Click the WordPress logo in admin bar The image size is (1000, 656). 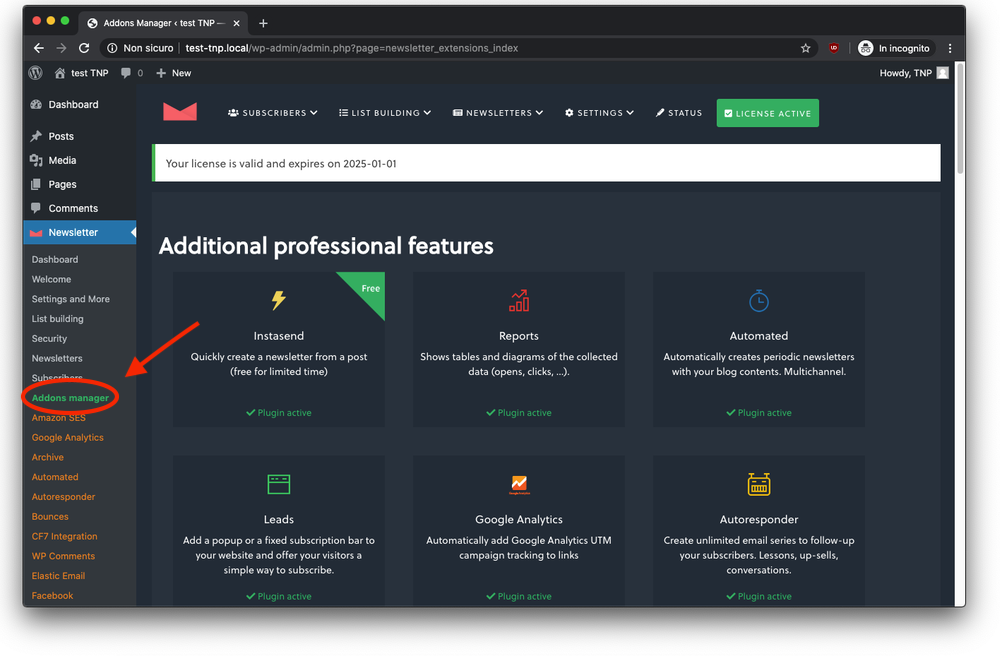pos(36,73)
